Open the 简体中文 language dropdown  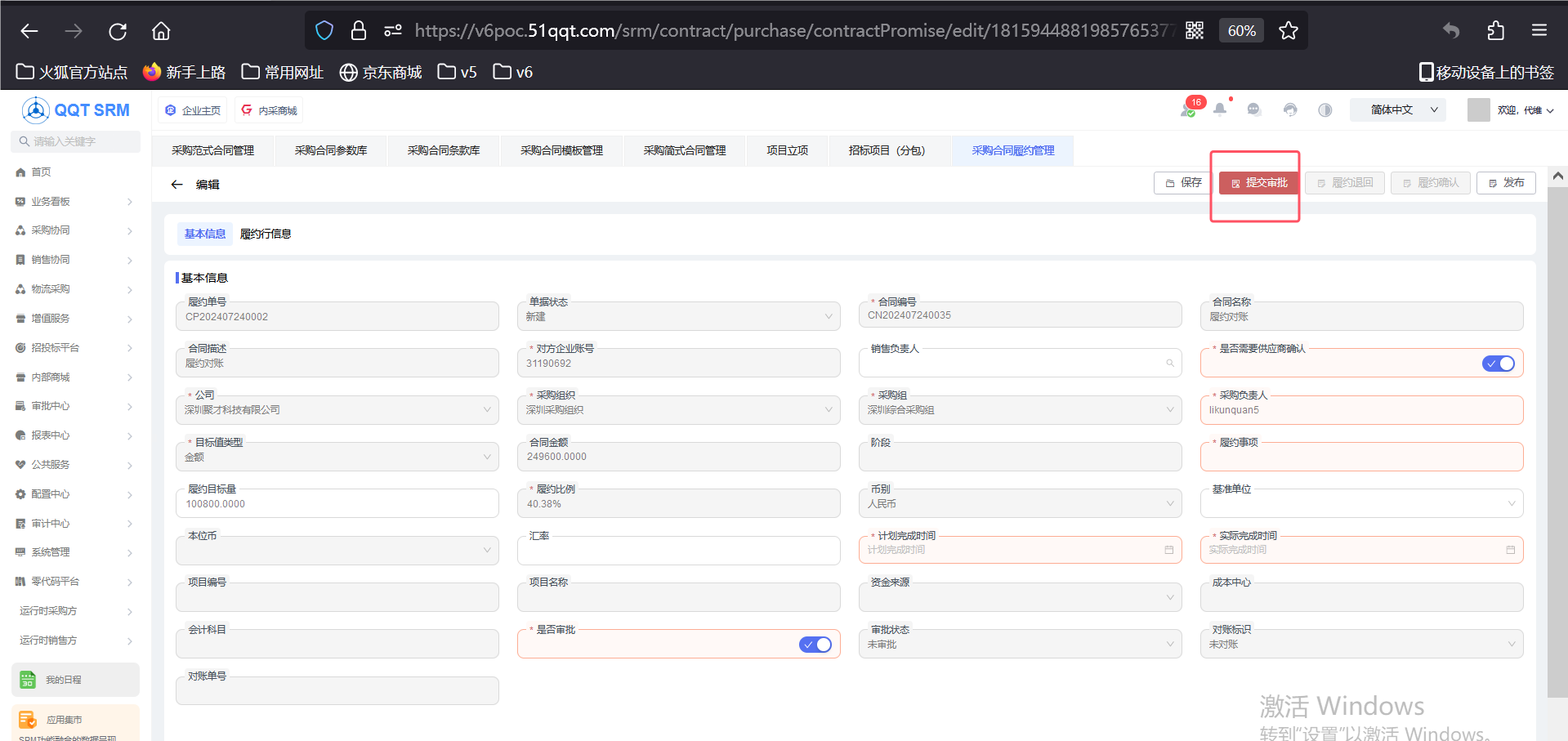[x=1397, y=109]
